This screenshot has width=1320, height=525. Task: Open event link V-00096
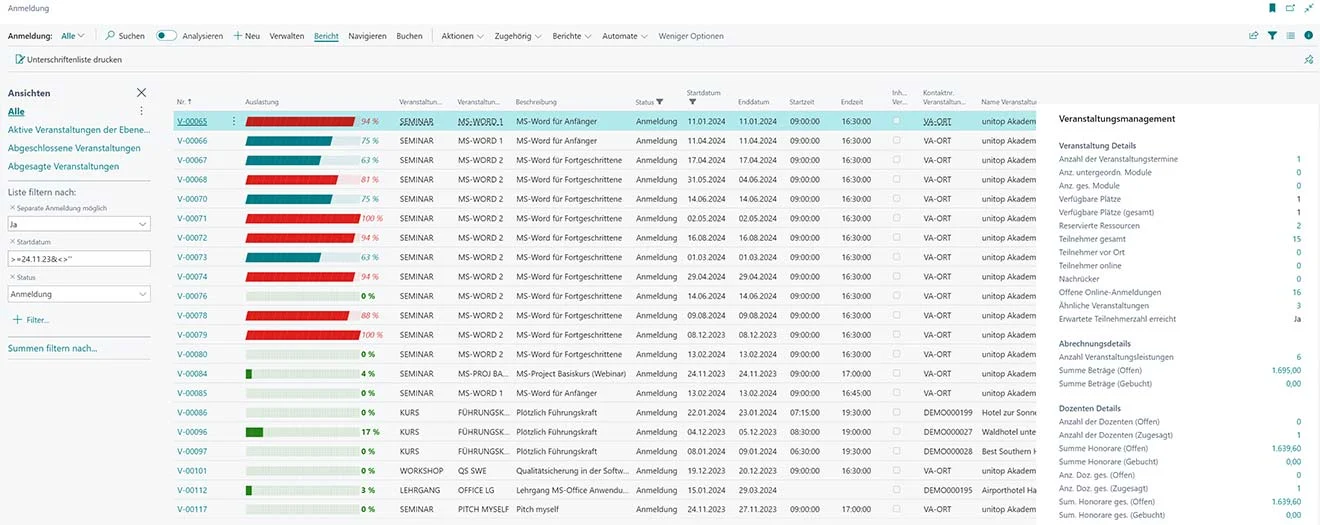point(192,432)
